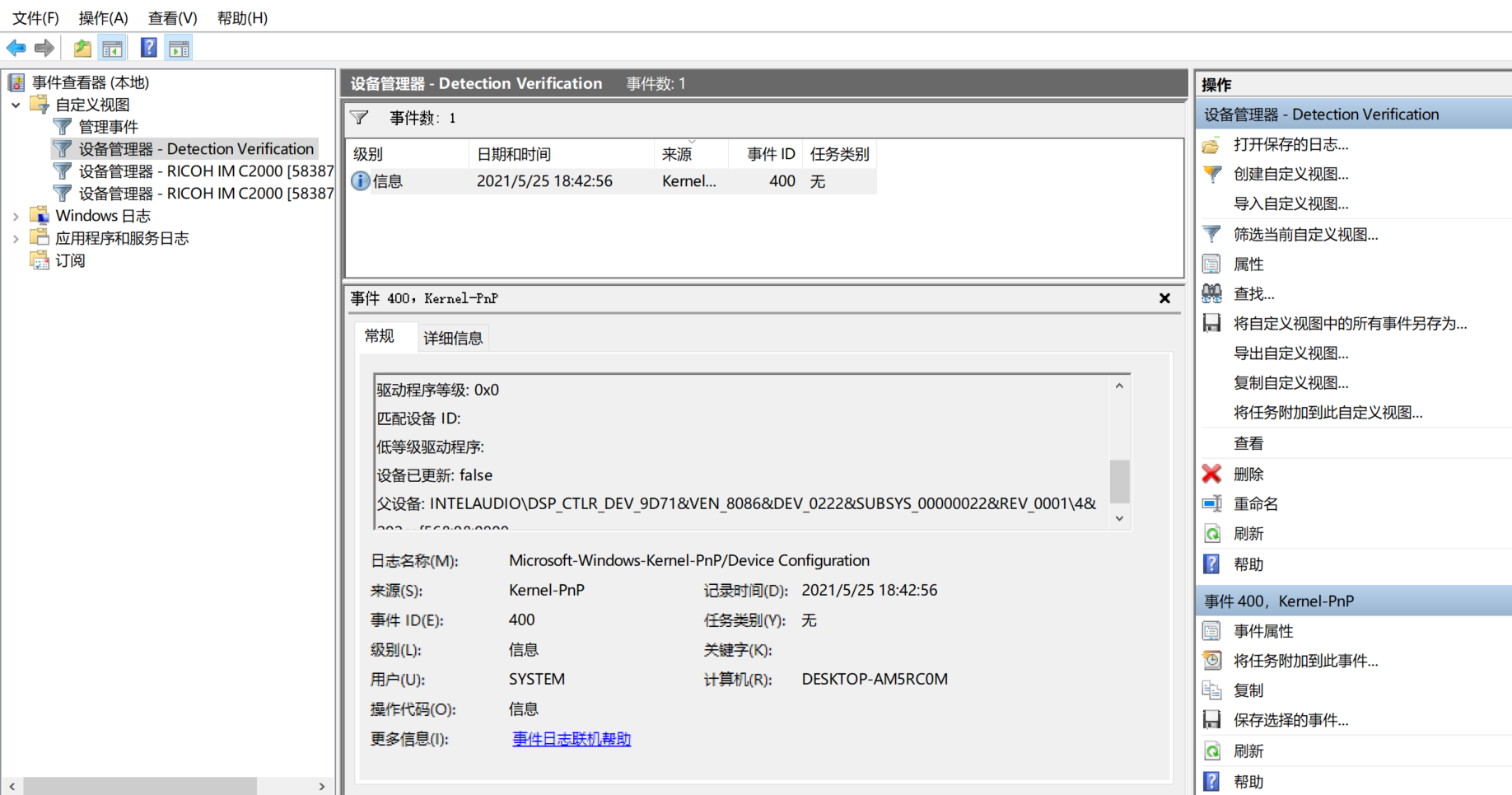This screenshot has height=795, width=1512.
Task: Click the up-one-level folder toolbar icon
Action: coord(82,49)
